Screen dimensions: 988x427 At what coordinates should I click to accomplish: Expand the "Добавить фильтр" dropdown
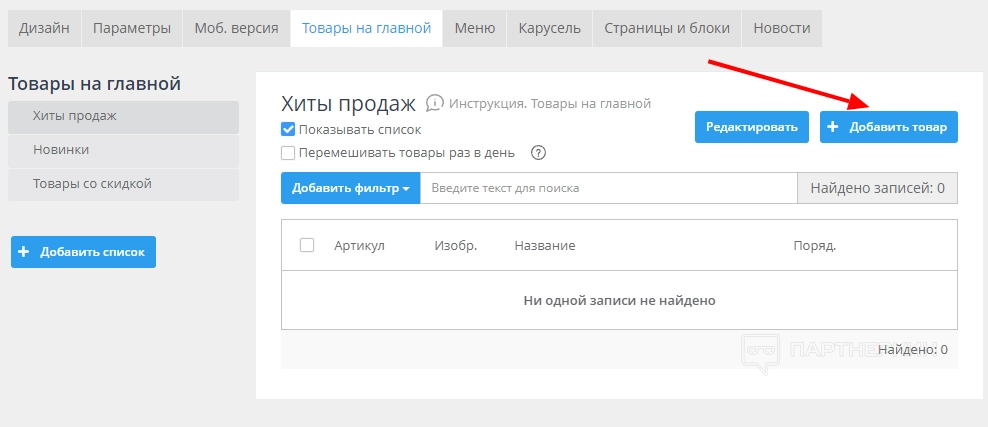click(351, 188)
